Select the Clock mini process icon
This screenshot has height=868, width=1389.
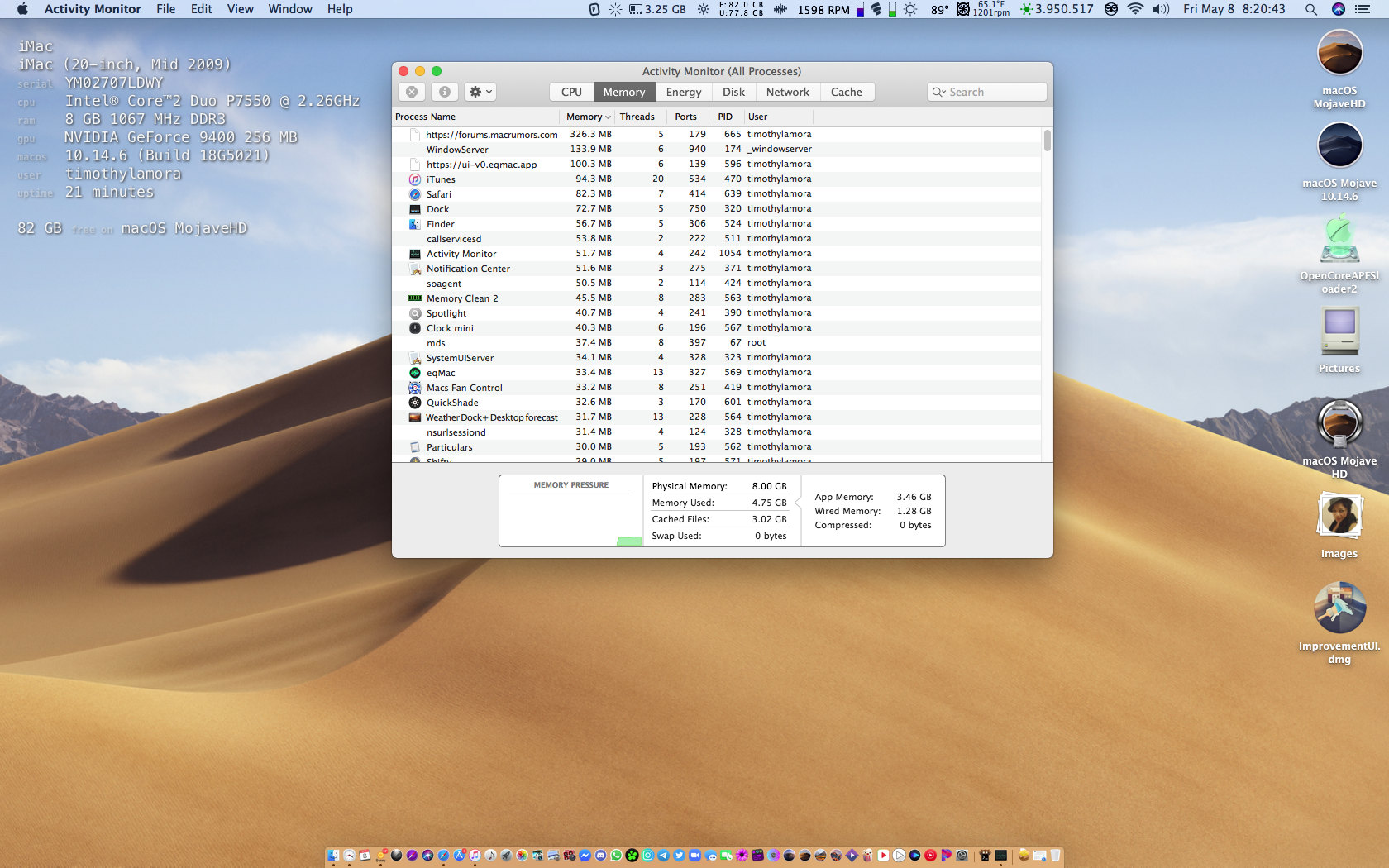(x=415, y=328)
